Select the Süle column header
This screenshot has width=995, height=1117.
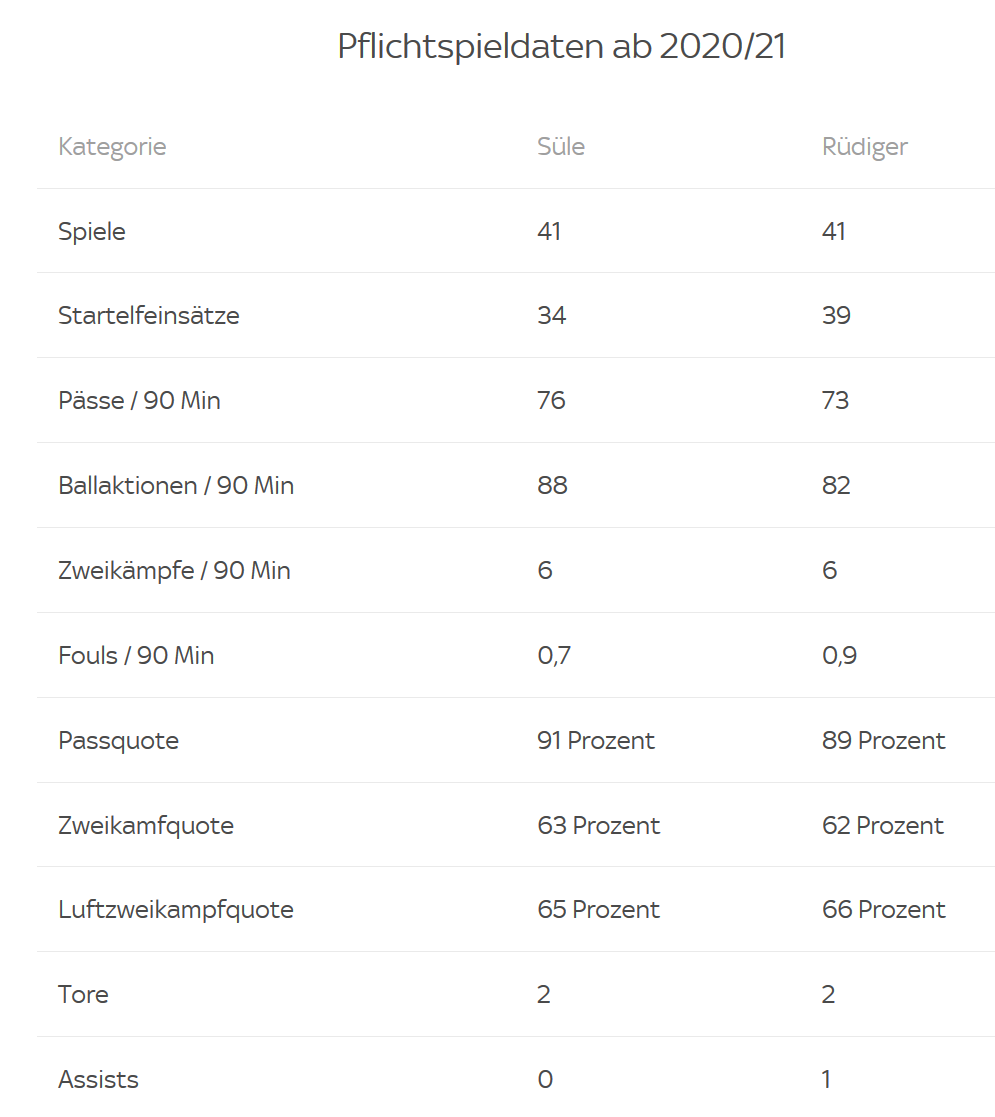[561, 146]
